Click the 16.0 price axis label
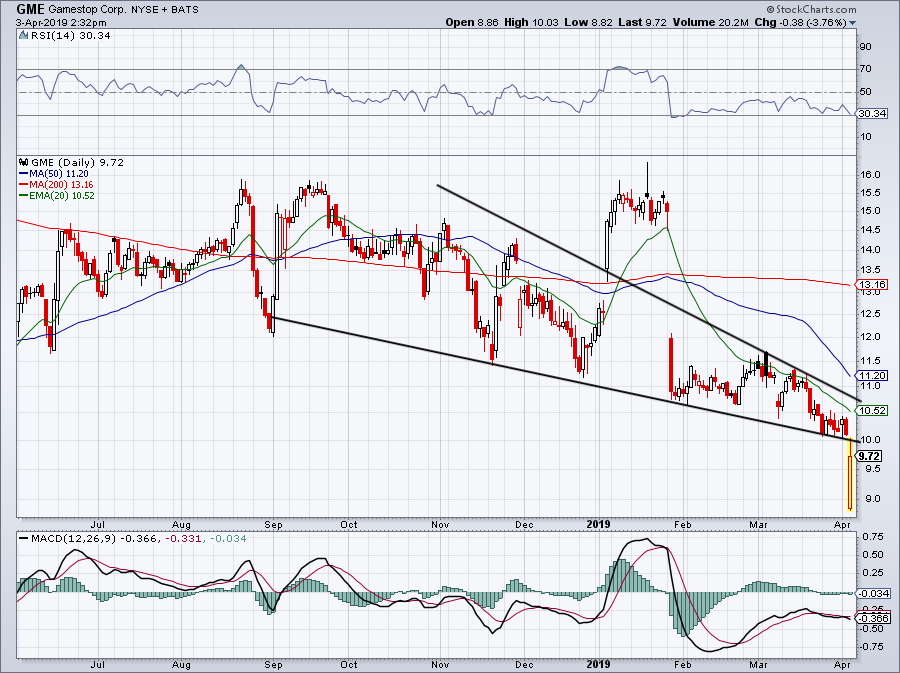The width and height of the screenshot is (900, 673). coord(871,175)
